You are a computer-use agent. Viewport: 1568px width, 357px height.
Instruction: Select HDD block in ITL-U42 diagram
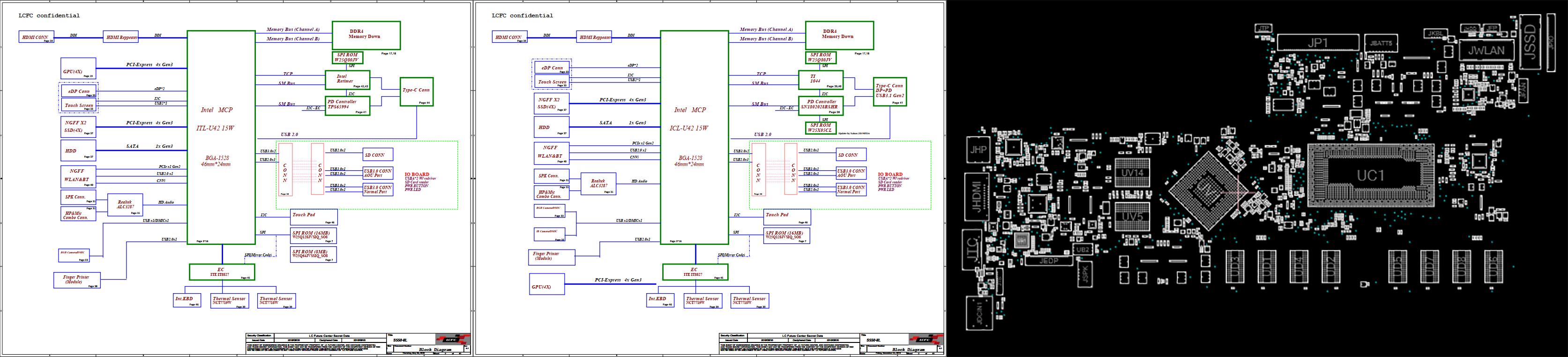[x=78, y=151]
